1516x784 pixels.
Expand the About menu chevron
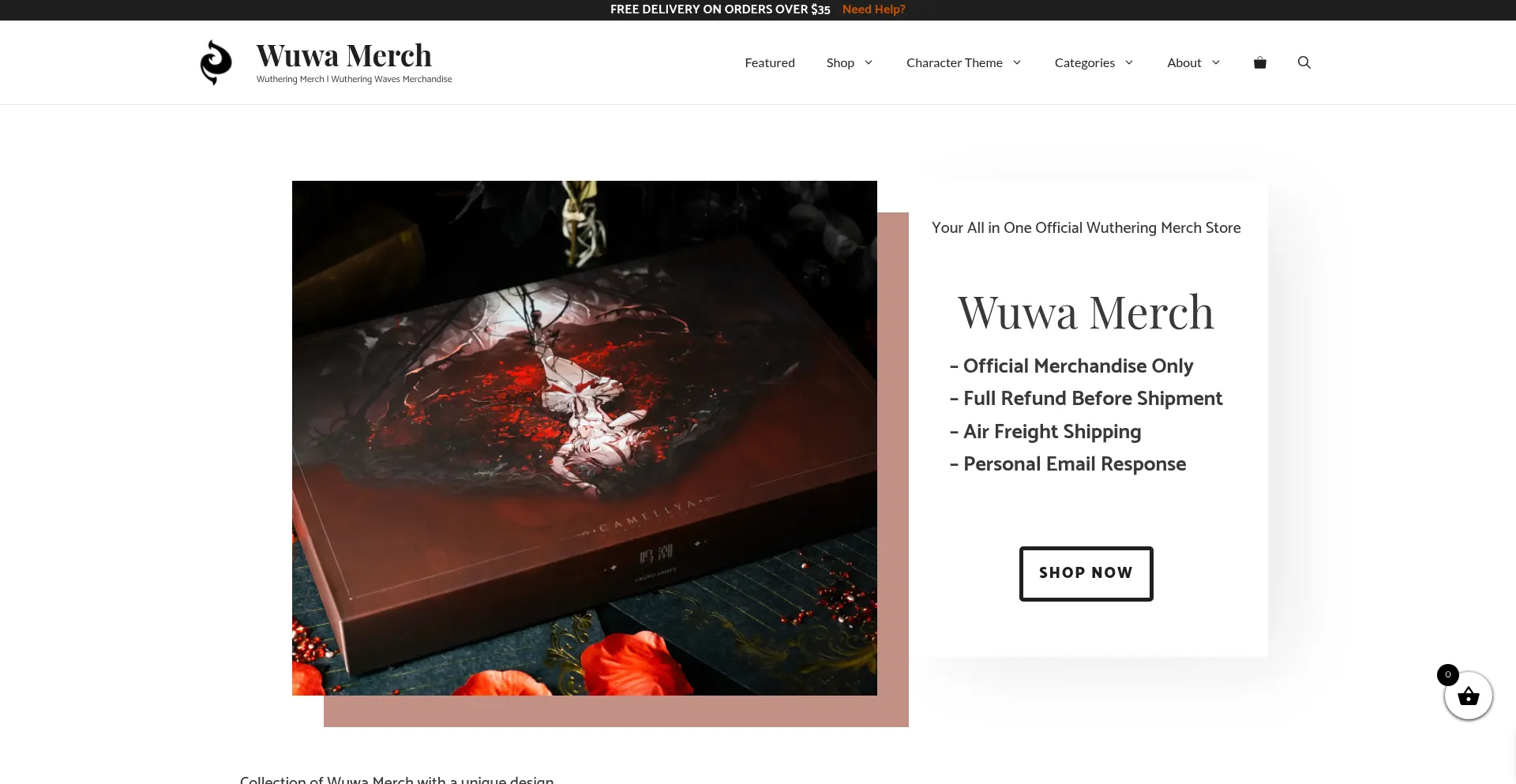(x=1216, y=62)
